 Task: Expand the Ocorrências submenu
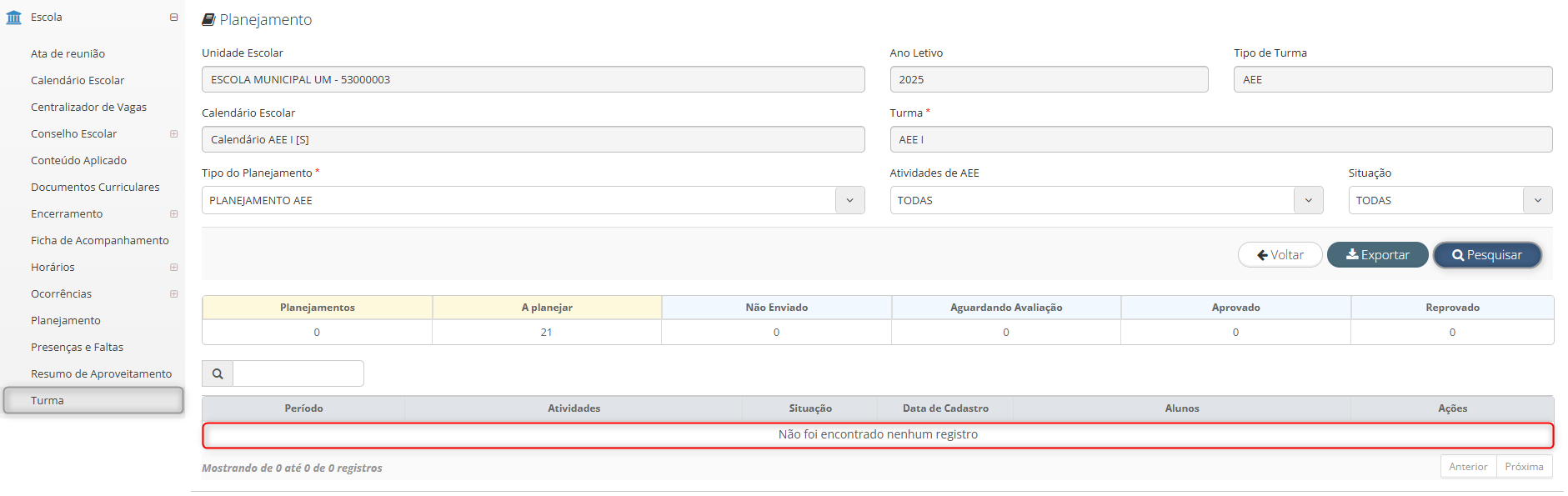(173, 294)
